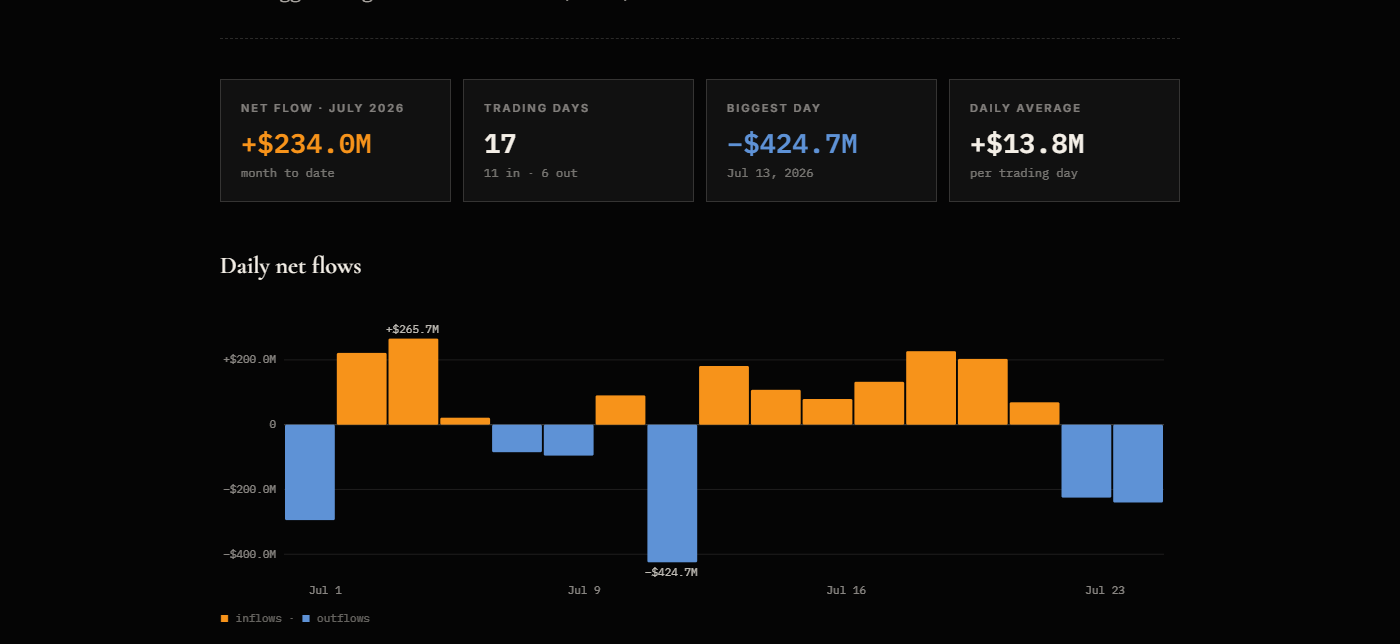Open the Biggest Day card heading

click(774, 108)
